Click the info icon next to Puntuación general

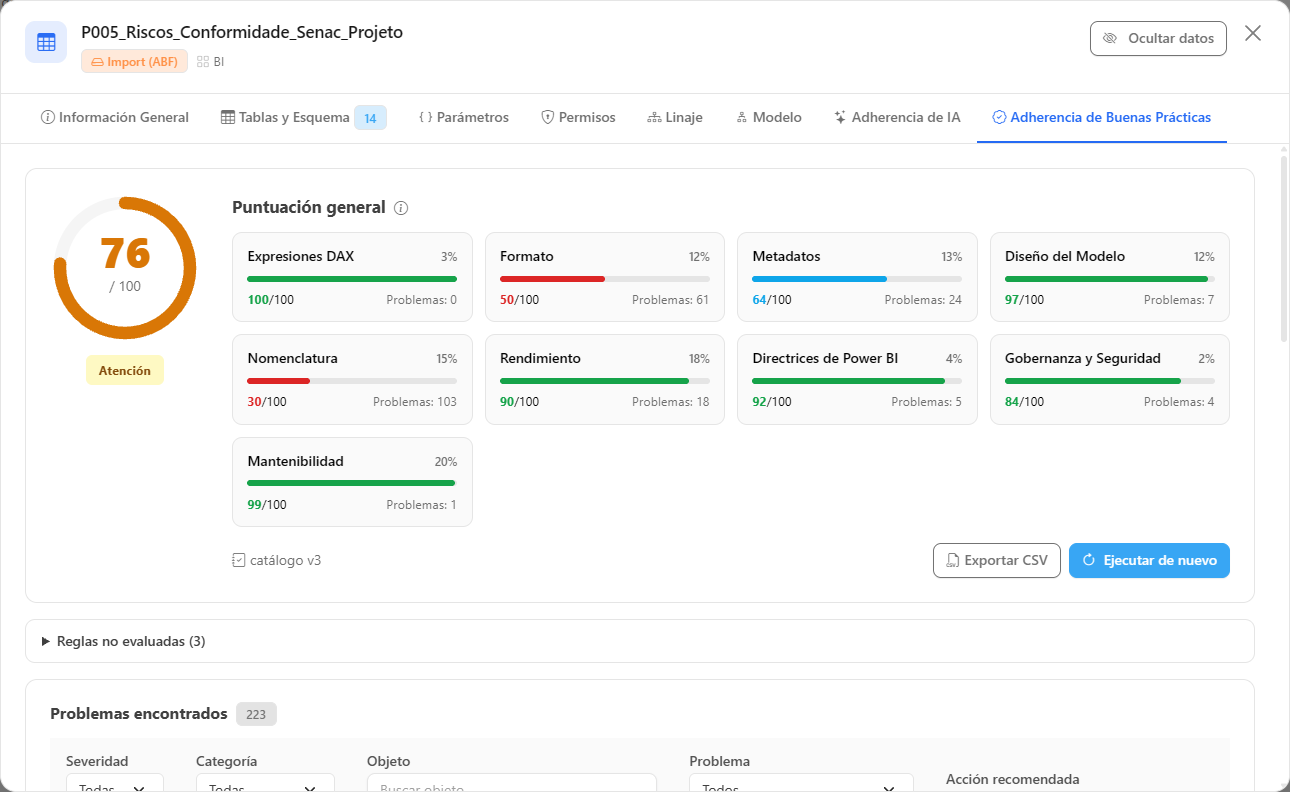pyautogui.click(x=401, y=208)
